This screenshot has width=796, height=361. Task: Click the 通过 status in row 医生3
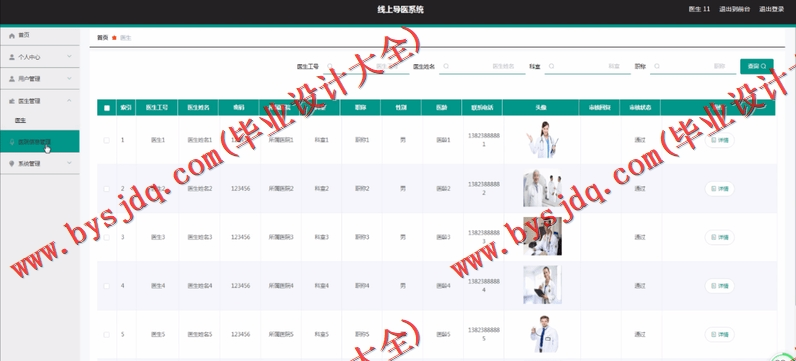pyautogui.click(x=640, y=237)
